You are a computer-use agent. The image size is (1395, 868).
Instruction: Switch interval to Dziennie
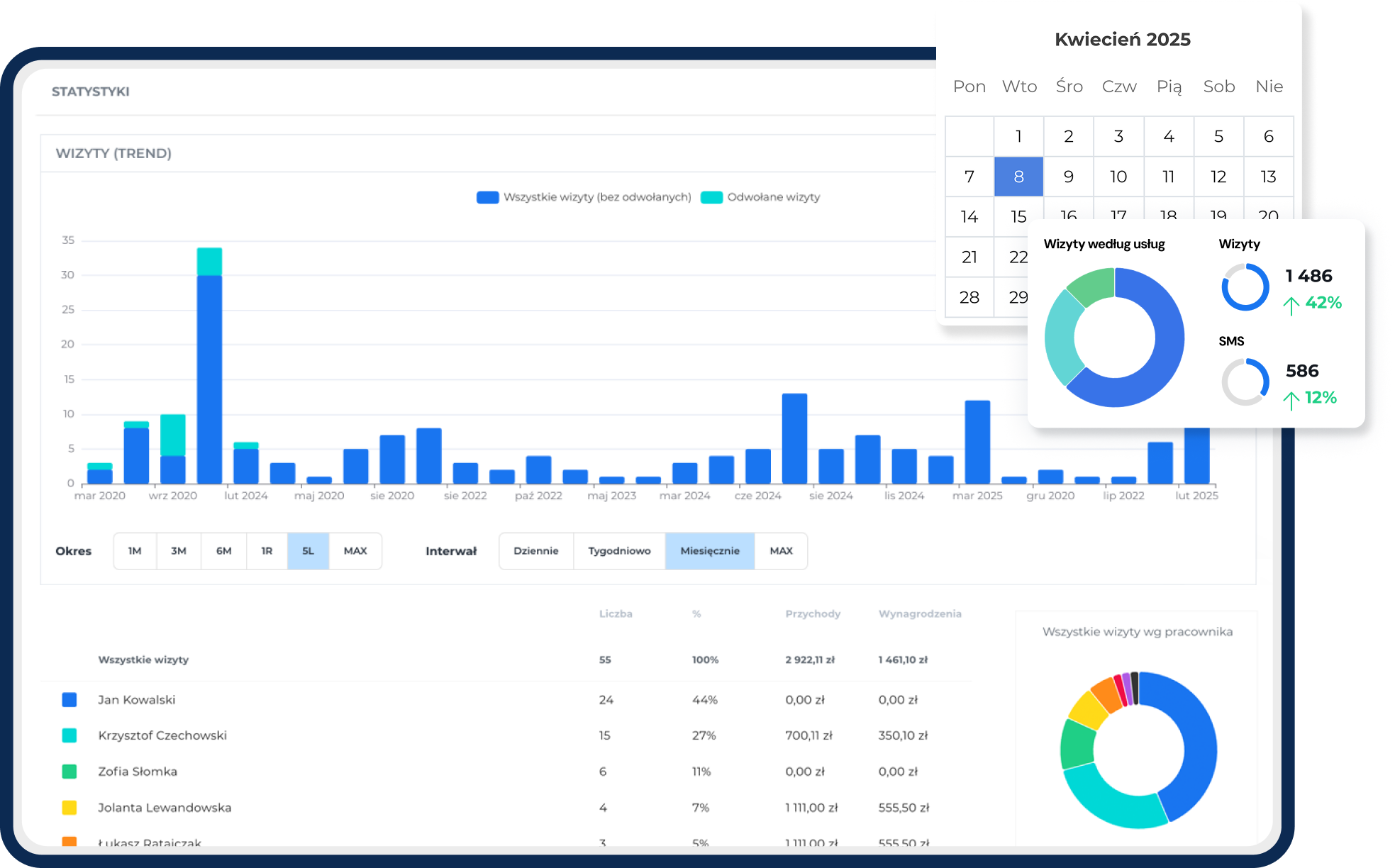[535, 551]
